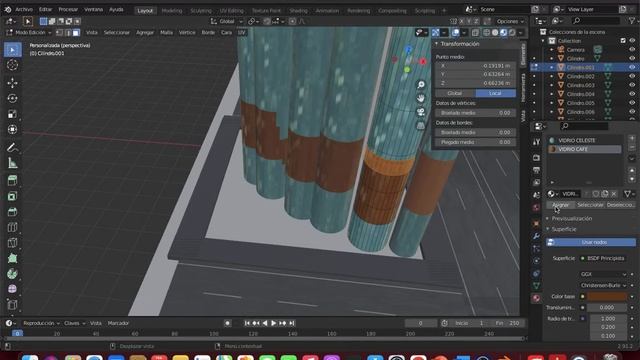This screenshot has width=640, height=360.
Task: Open the GGX distribution dropdown
Action: coord(603,274)
